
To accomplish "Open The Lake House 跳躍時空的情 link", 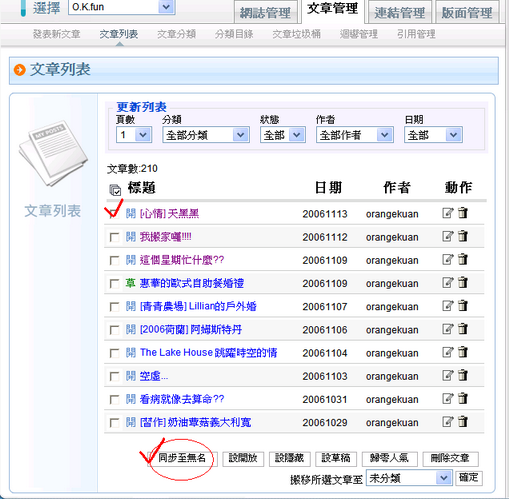I will coord(209,353).
